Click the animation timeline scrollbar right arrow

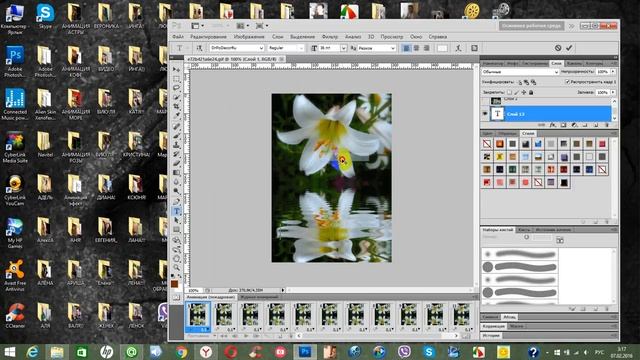click(x=456, y=336)
